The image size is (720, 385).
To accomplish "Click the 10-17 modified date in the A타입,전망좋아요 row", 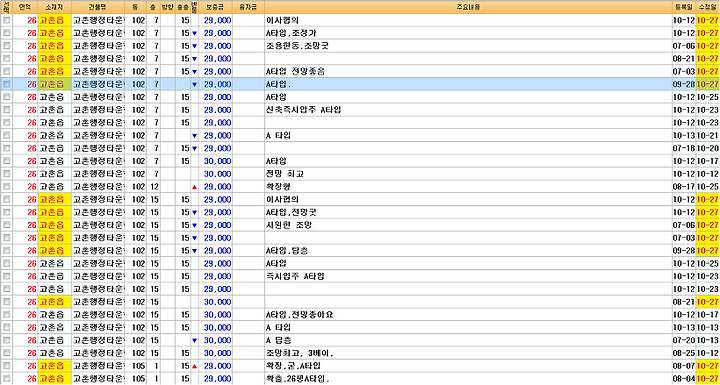I will point(708,315).
